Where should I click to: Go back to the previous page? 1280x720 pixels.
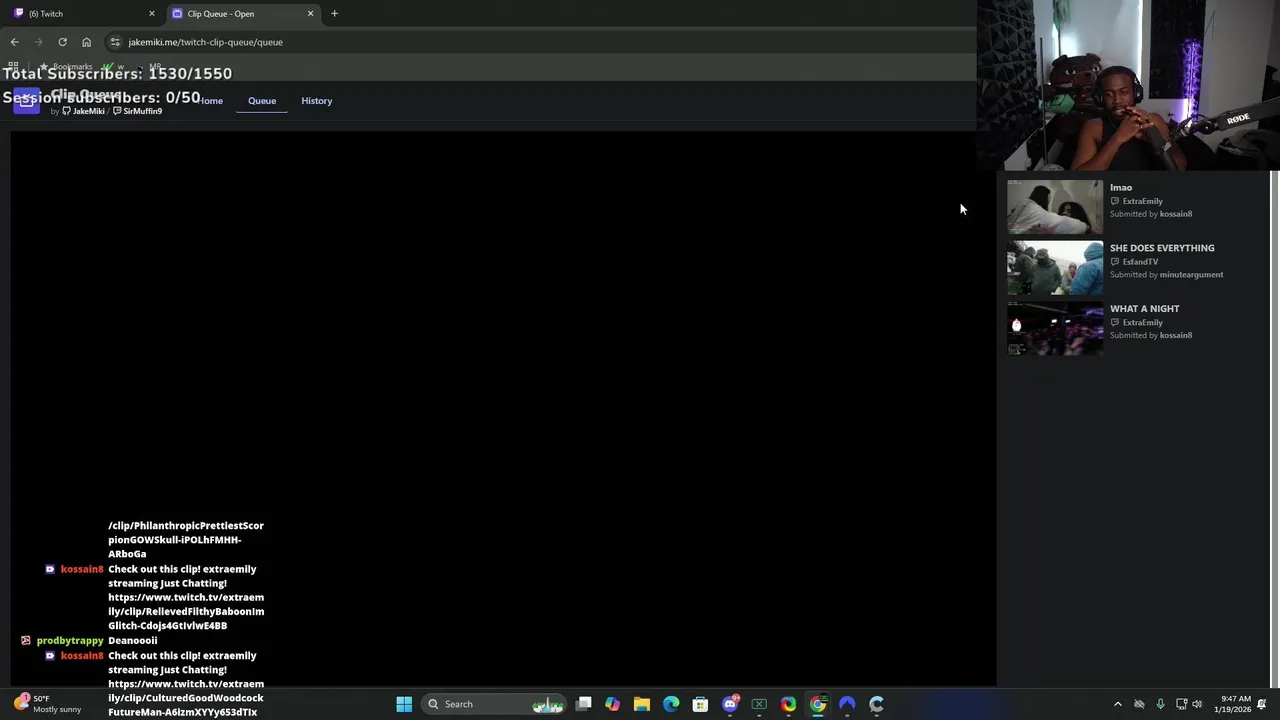(x=14, y=42)
